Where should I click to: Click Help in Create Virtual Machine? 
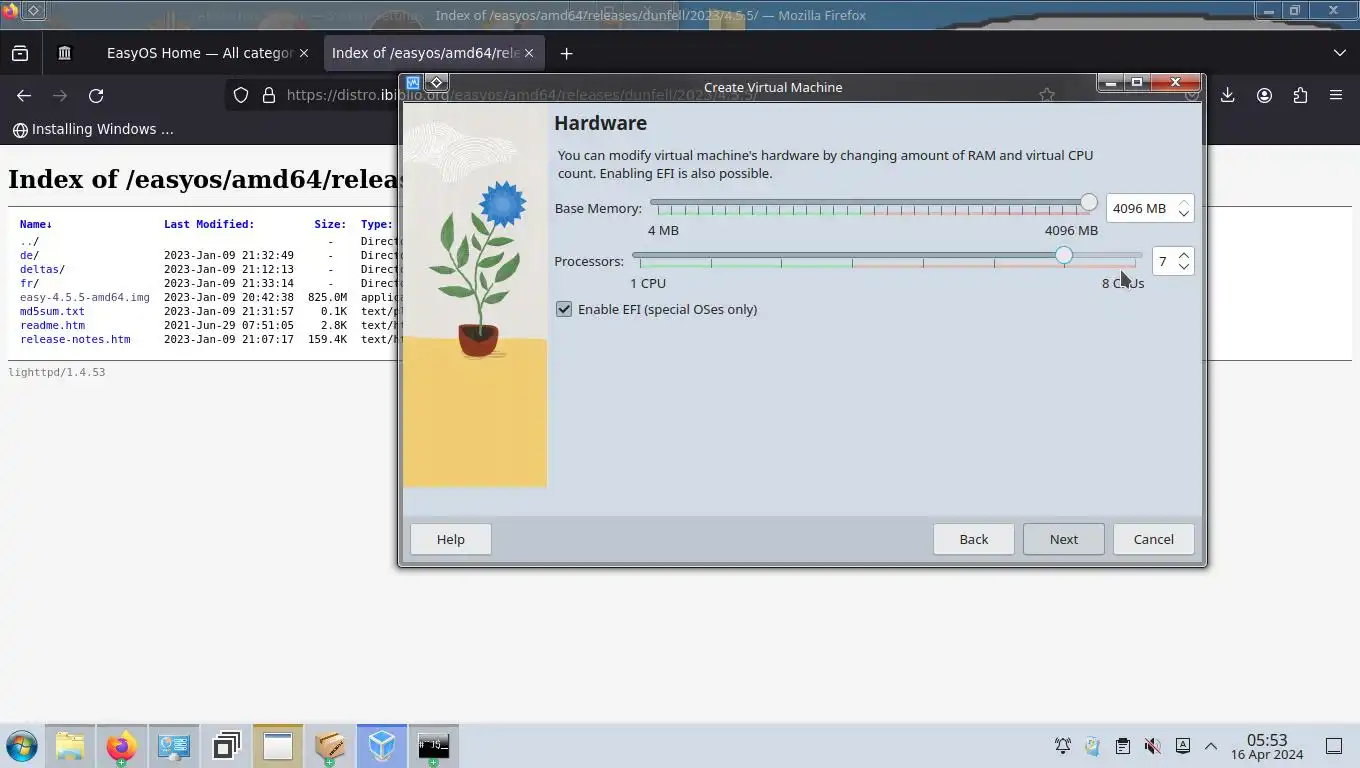(451, 539)
